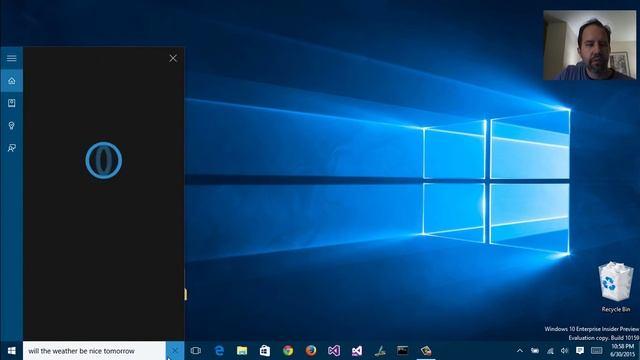Open the Command Prompt taskbar icon

(402, 350)
